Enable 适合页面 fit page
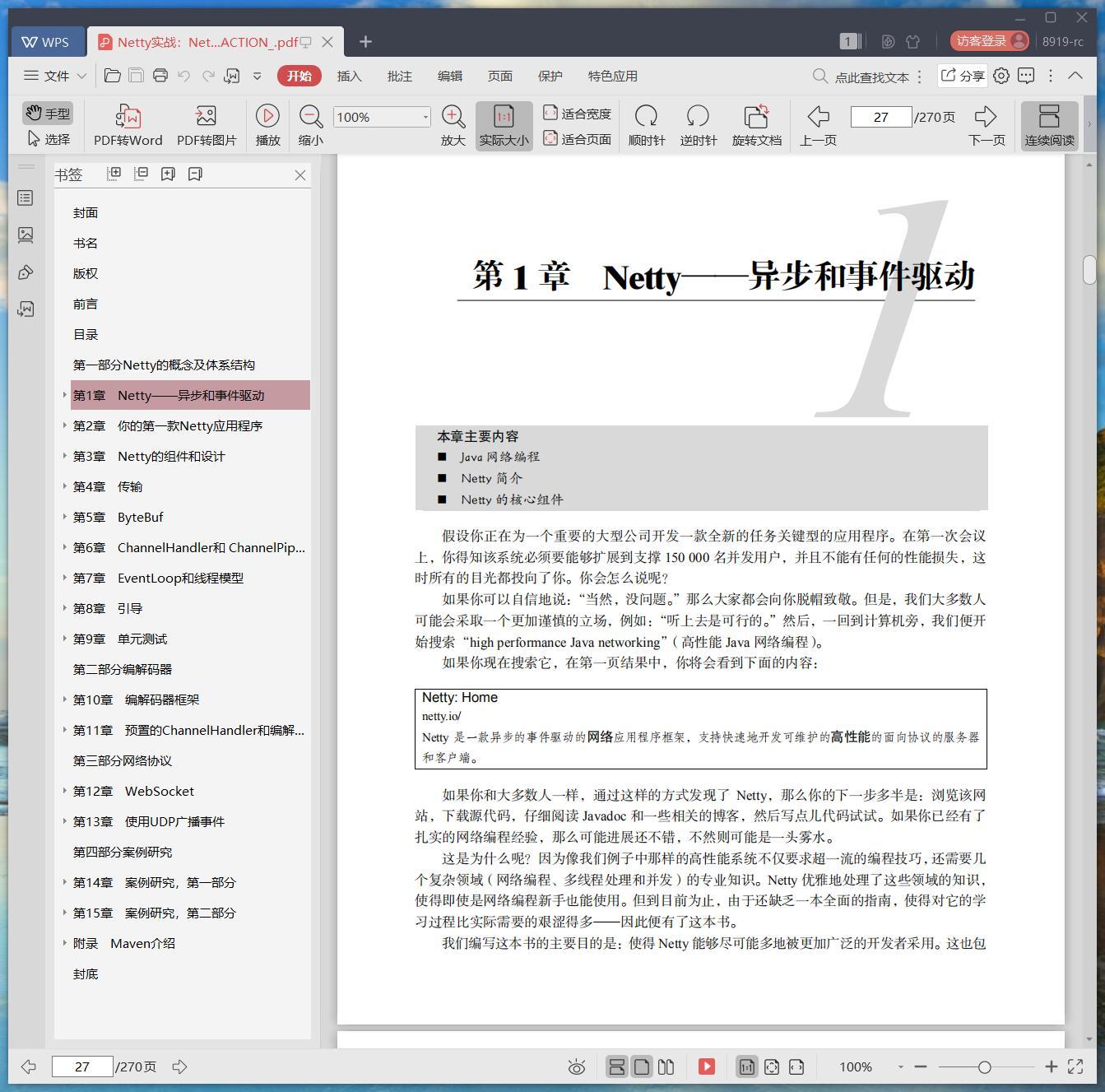 pos(577,139)
